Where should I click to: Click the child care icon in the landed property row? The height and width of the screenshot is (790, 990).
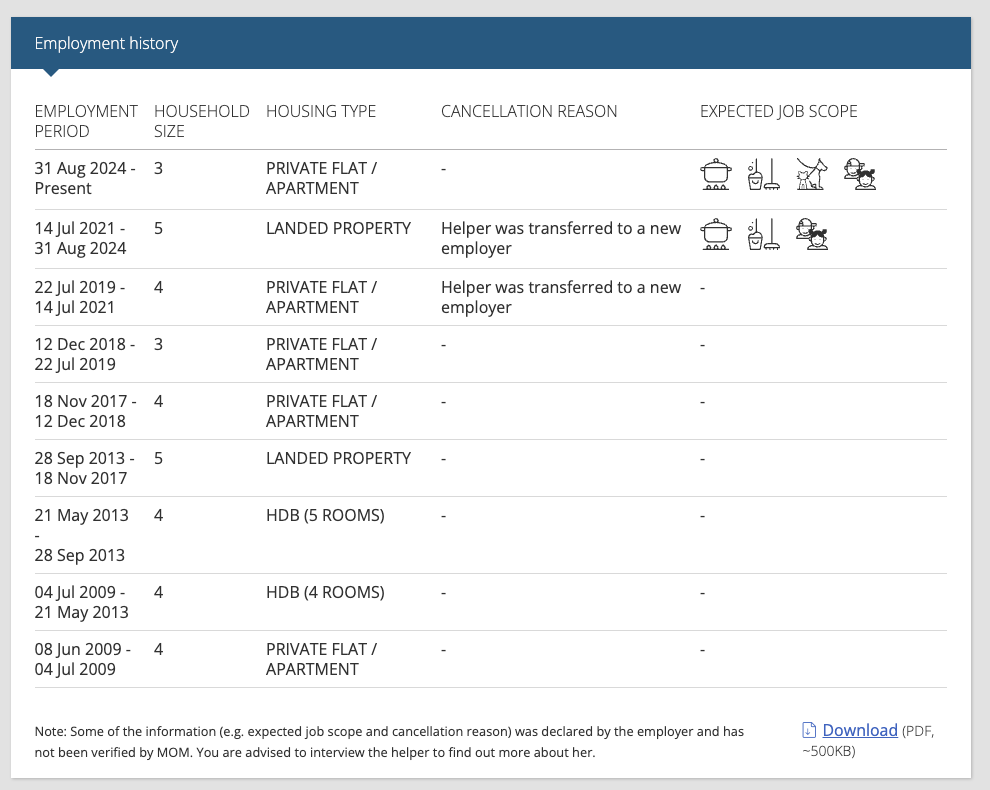pos(812,234)
